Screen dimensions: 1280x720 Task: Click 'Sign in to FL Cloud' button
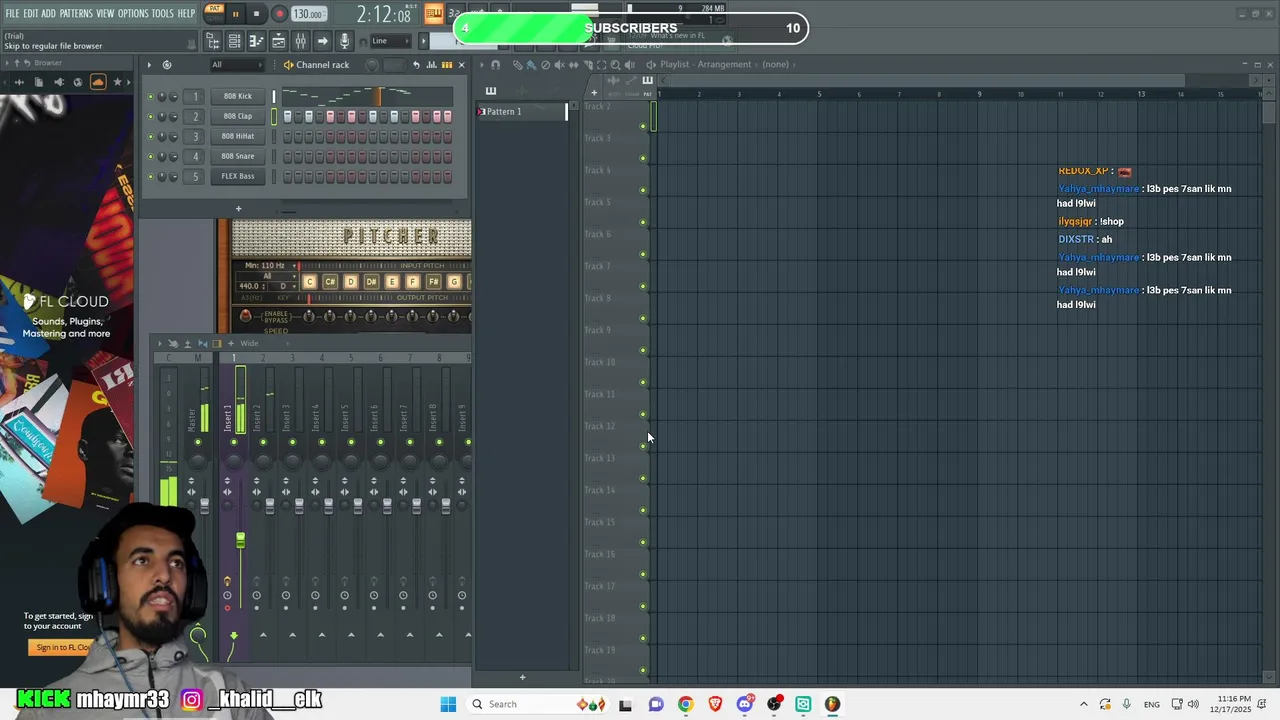[x=63, y=647]
